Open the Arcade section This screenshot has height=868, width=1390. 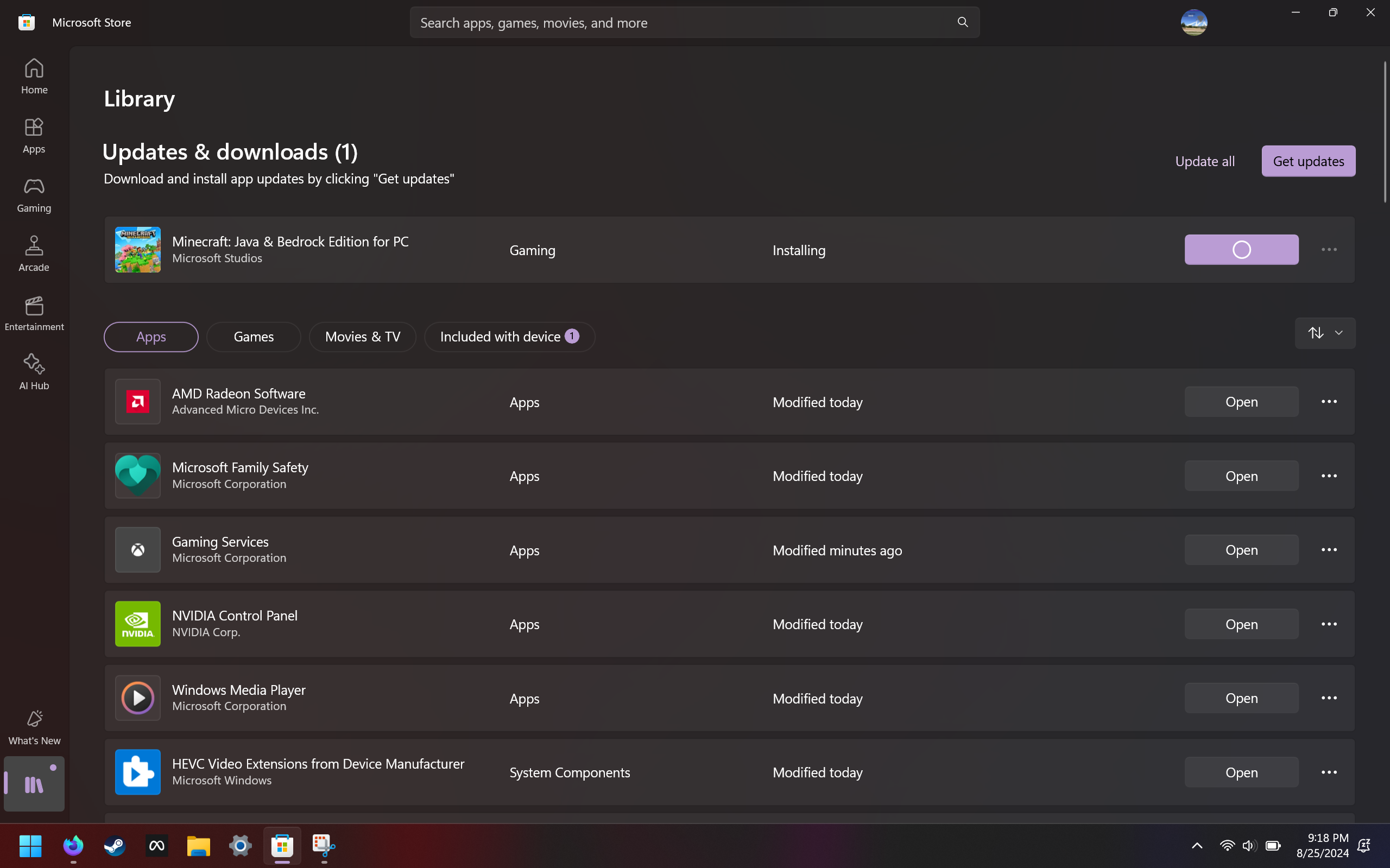(33, 252)
